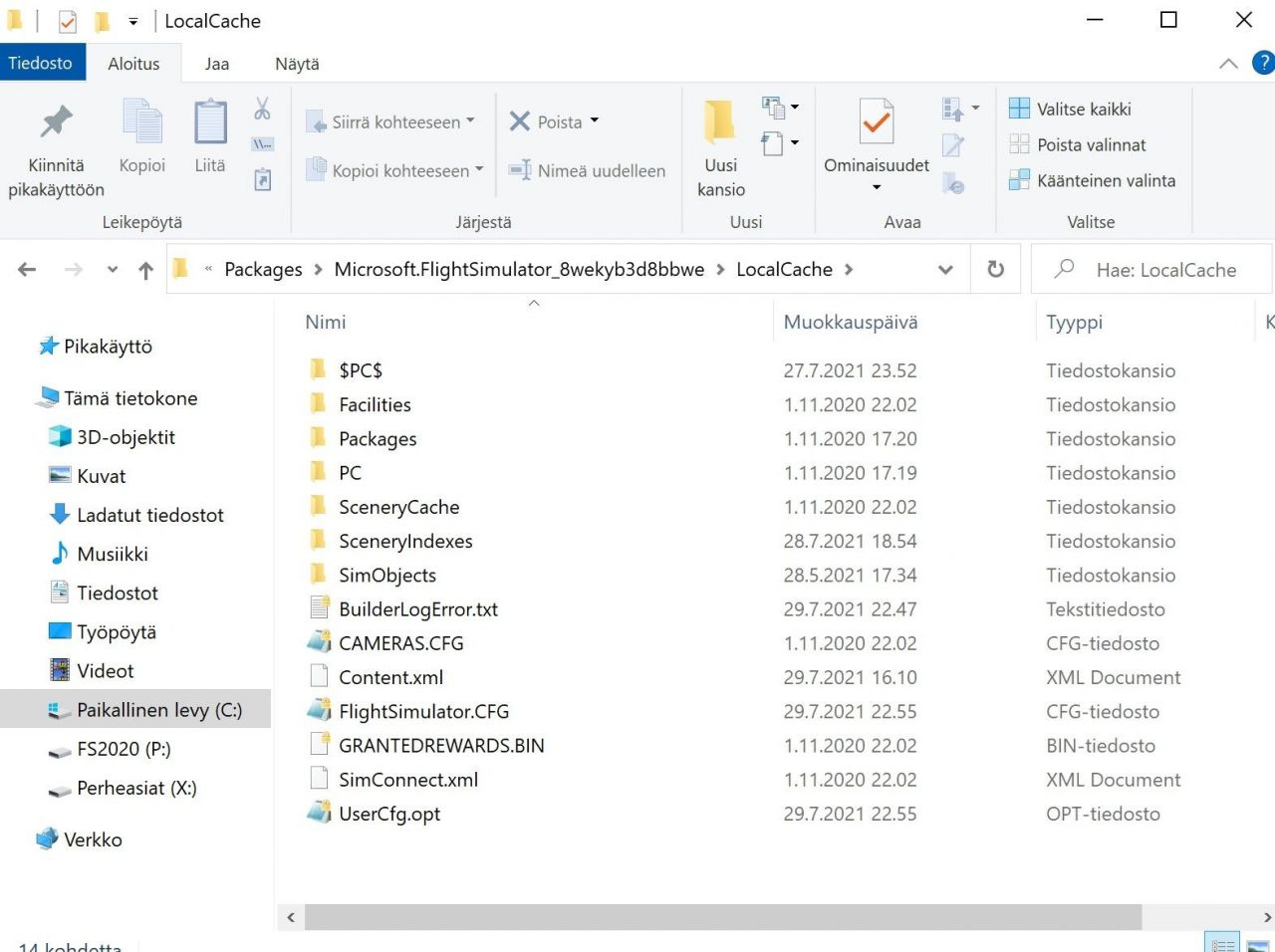Select the SimObjects folder
The height and width of the screenshot is (952, 1275).
tap(387, 575)
